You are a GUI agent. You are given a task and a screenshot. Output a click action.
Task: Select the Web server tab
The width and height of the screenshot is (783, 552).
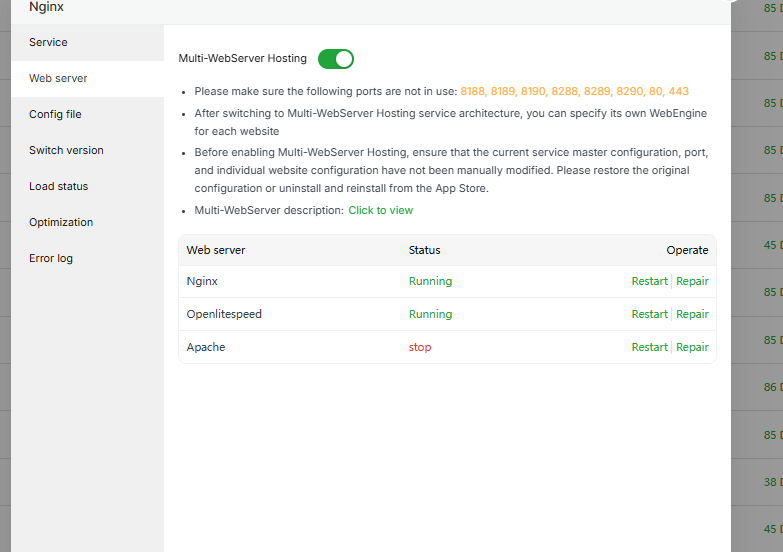[x=58, y=78]
